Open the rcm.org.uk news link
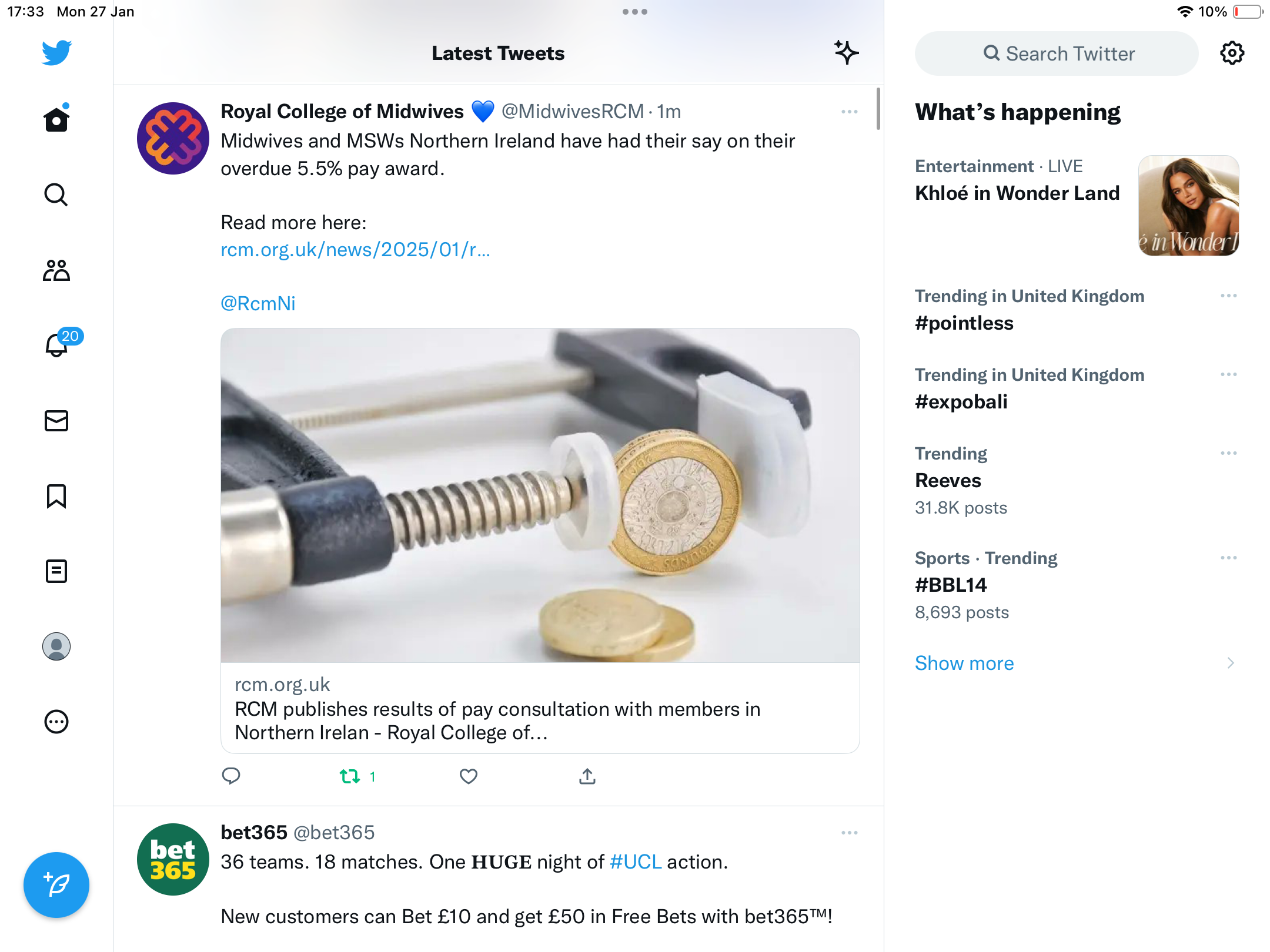Screen dimensions: 1270x952 pos(355,249)
